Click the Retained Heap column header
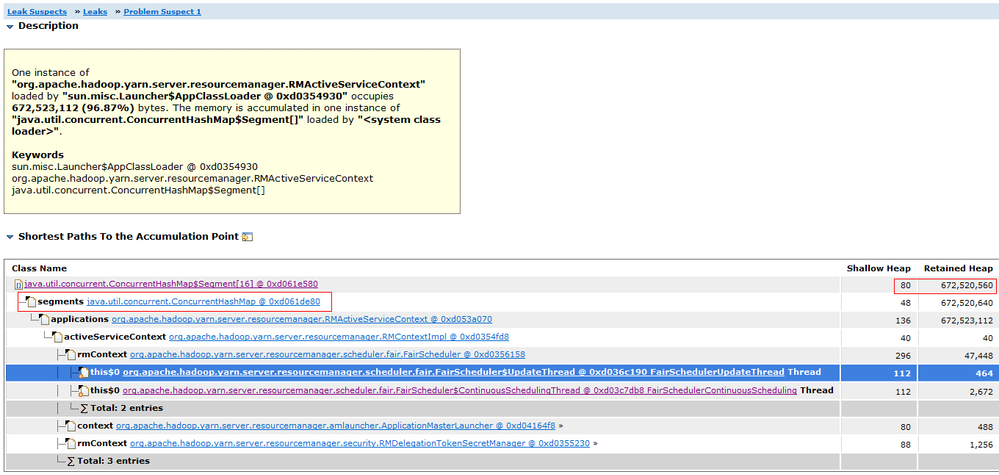The width and height of the screenshot is (999, 475). click(x=958, y=268)
